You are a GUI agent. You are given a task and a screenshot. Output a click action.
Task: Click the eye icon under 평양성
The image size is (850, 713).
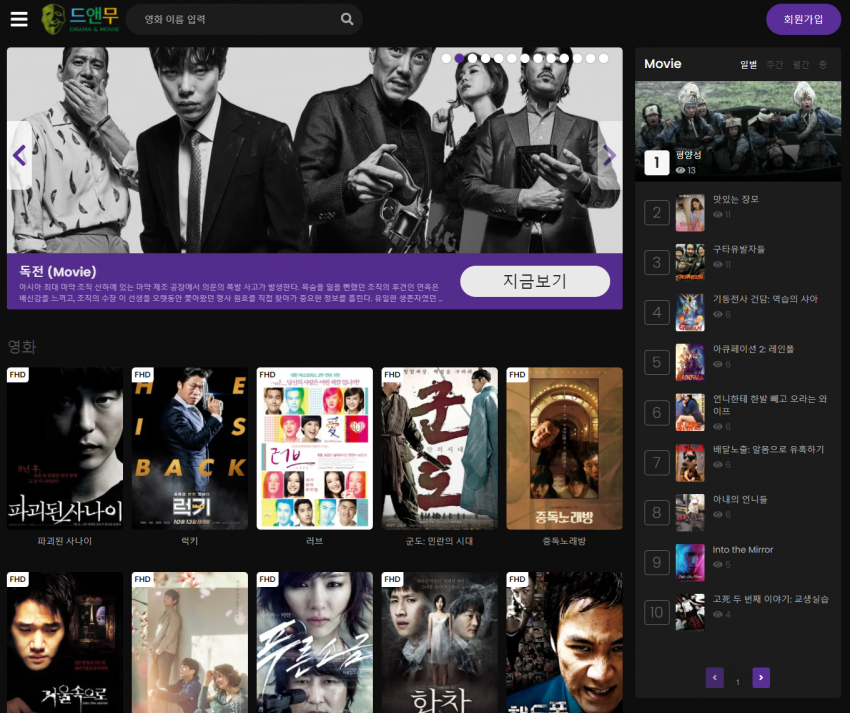pos(680,170)
